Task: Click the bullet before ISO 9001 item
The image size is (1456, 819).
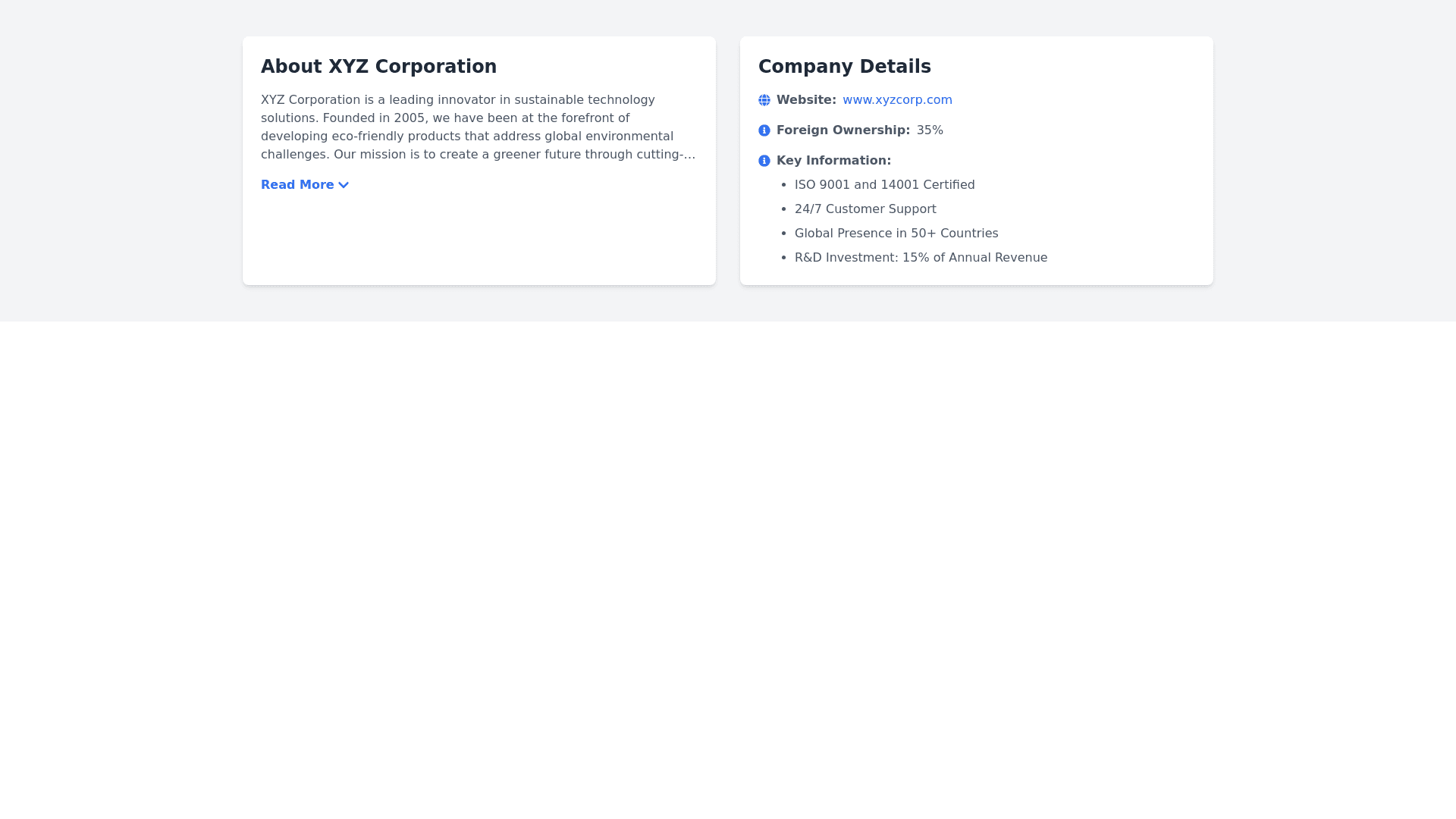Action: pos(784,185)
